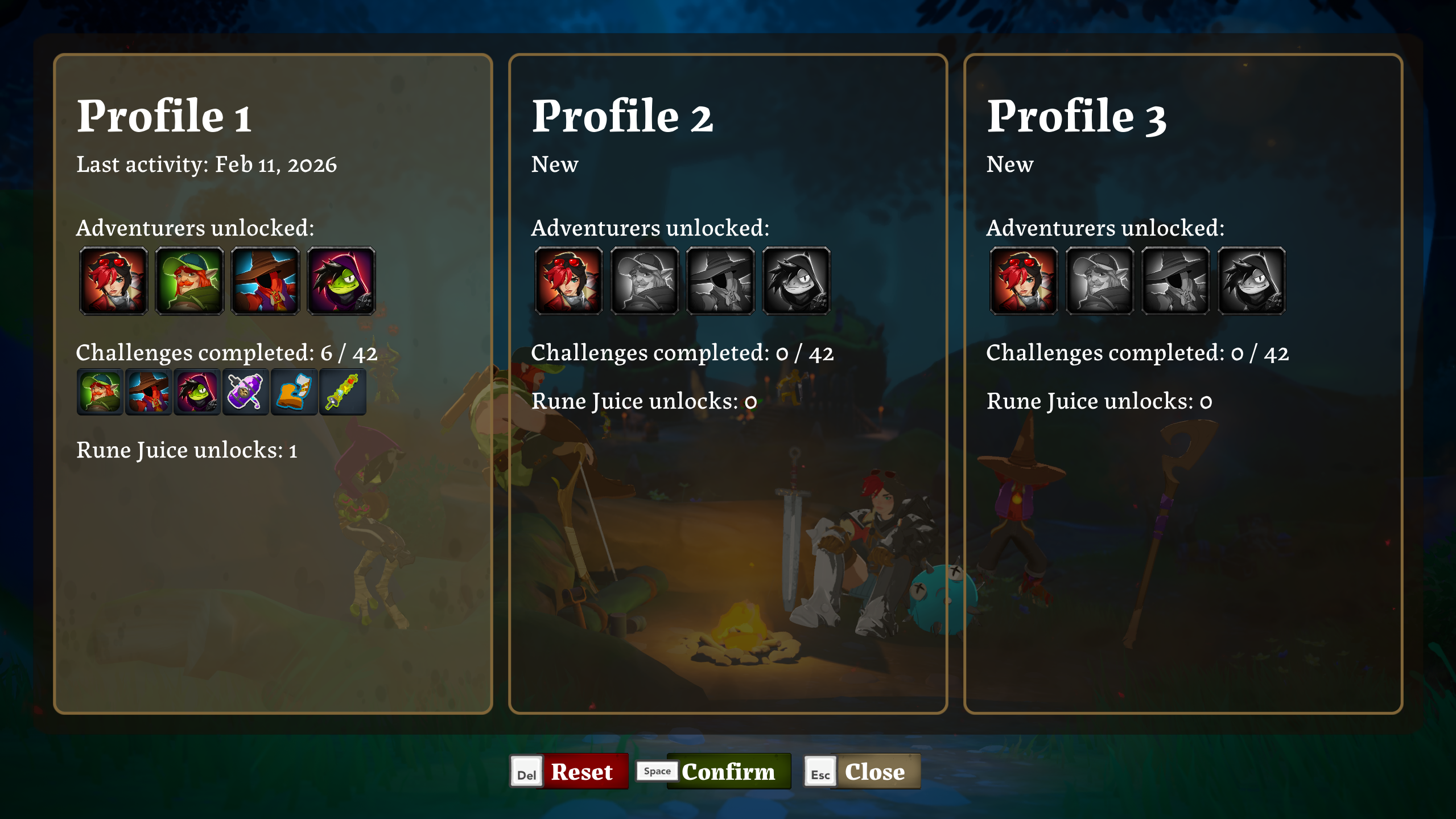1456x819 pixels.
Task: Click the red-haired adventurer portrait in Profile 1
Action: [114, 281]
